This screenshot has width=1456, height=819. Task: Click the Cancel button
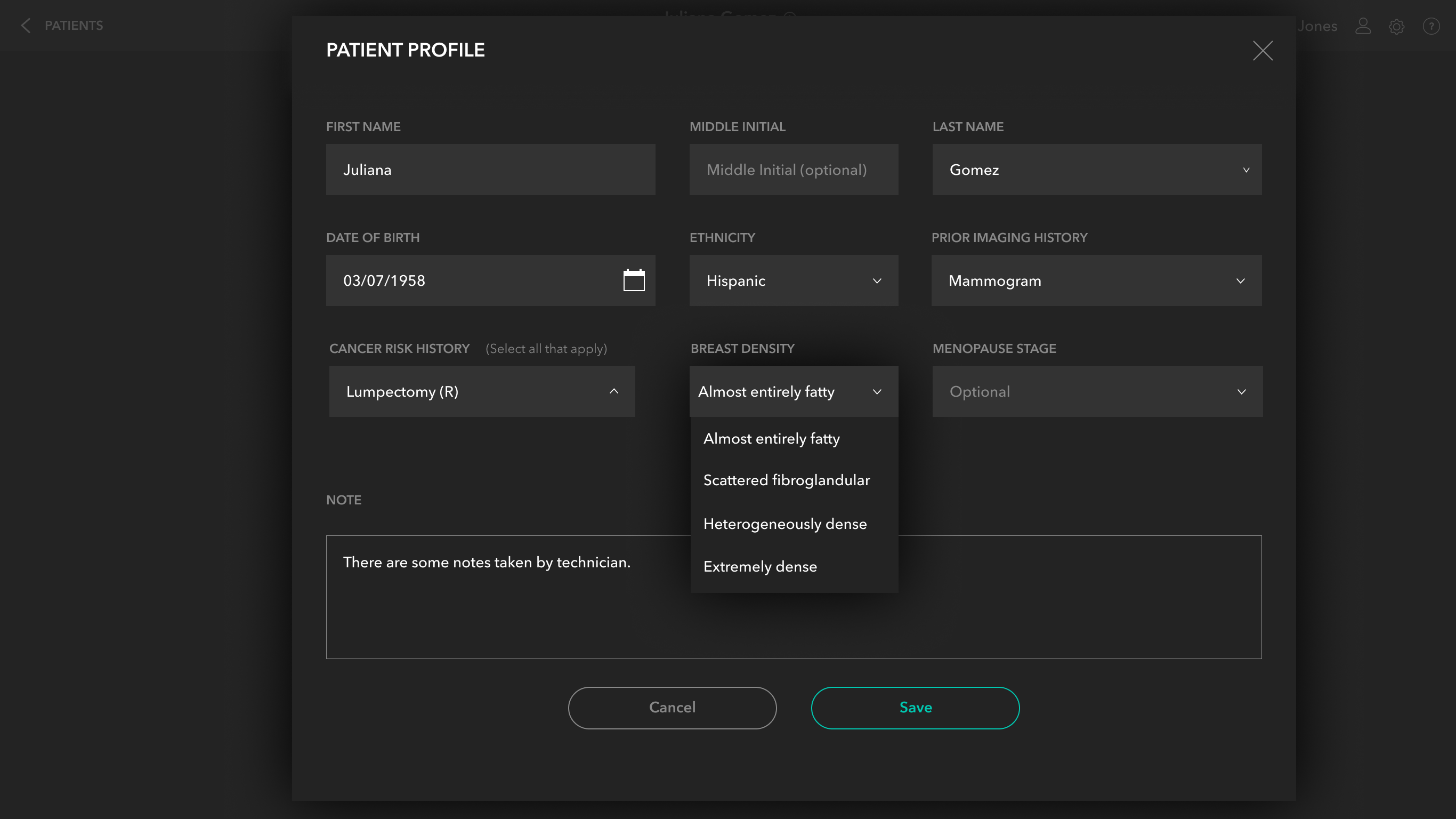672,708
